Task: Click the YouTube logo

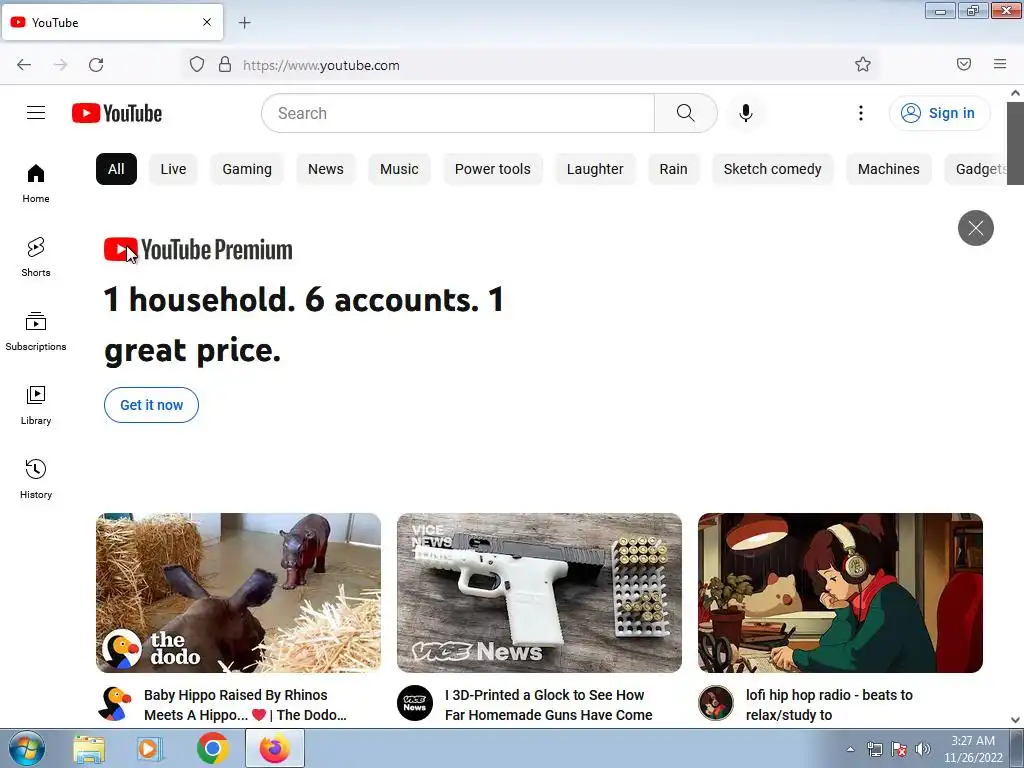Action: pos(117,113)
